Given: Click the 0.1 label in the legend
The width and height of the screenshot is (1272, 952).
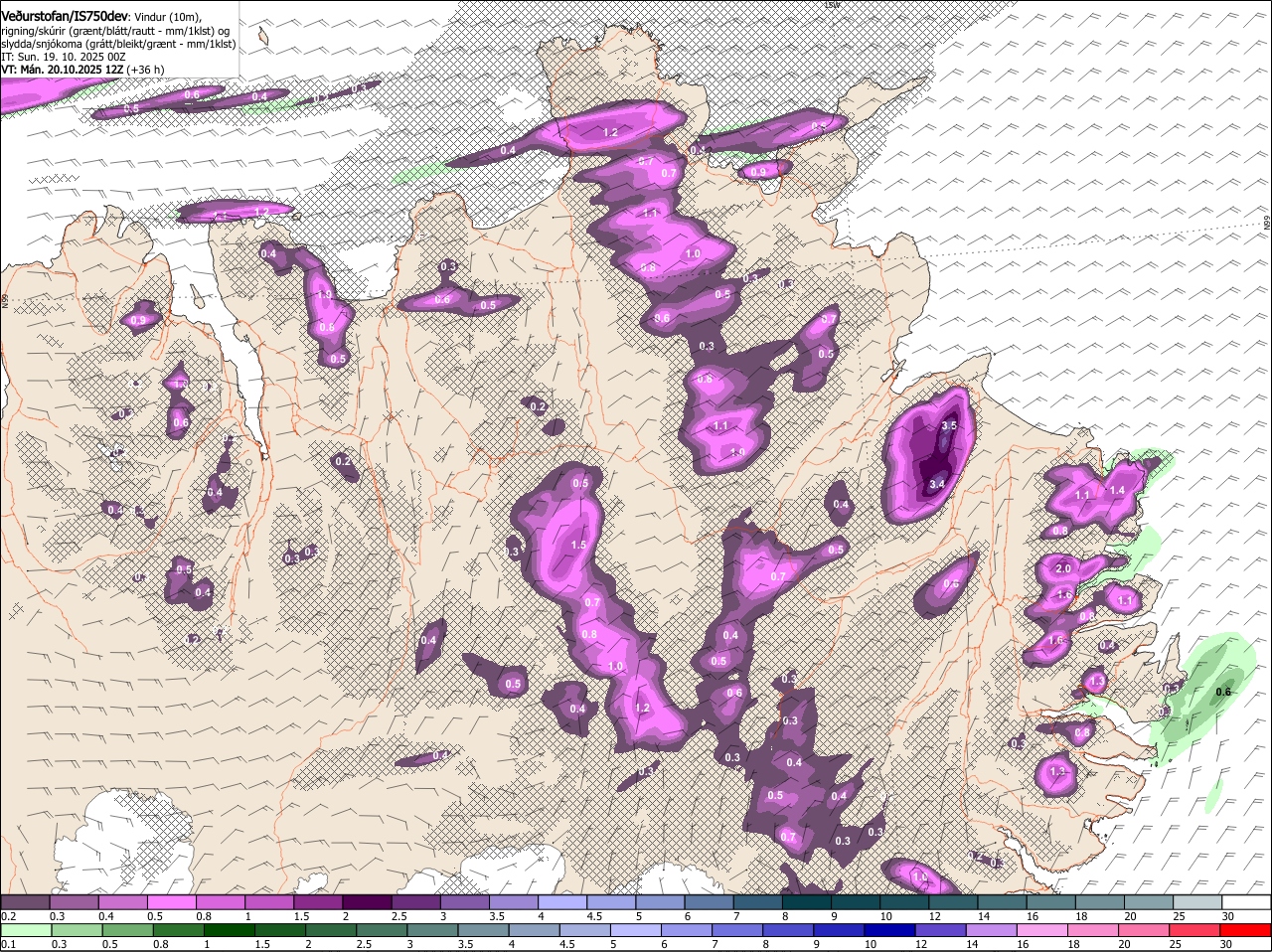Looking at the screenshot, I should click(x=8, y=945).
